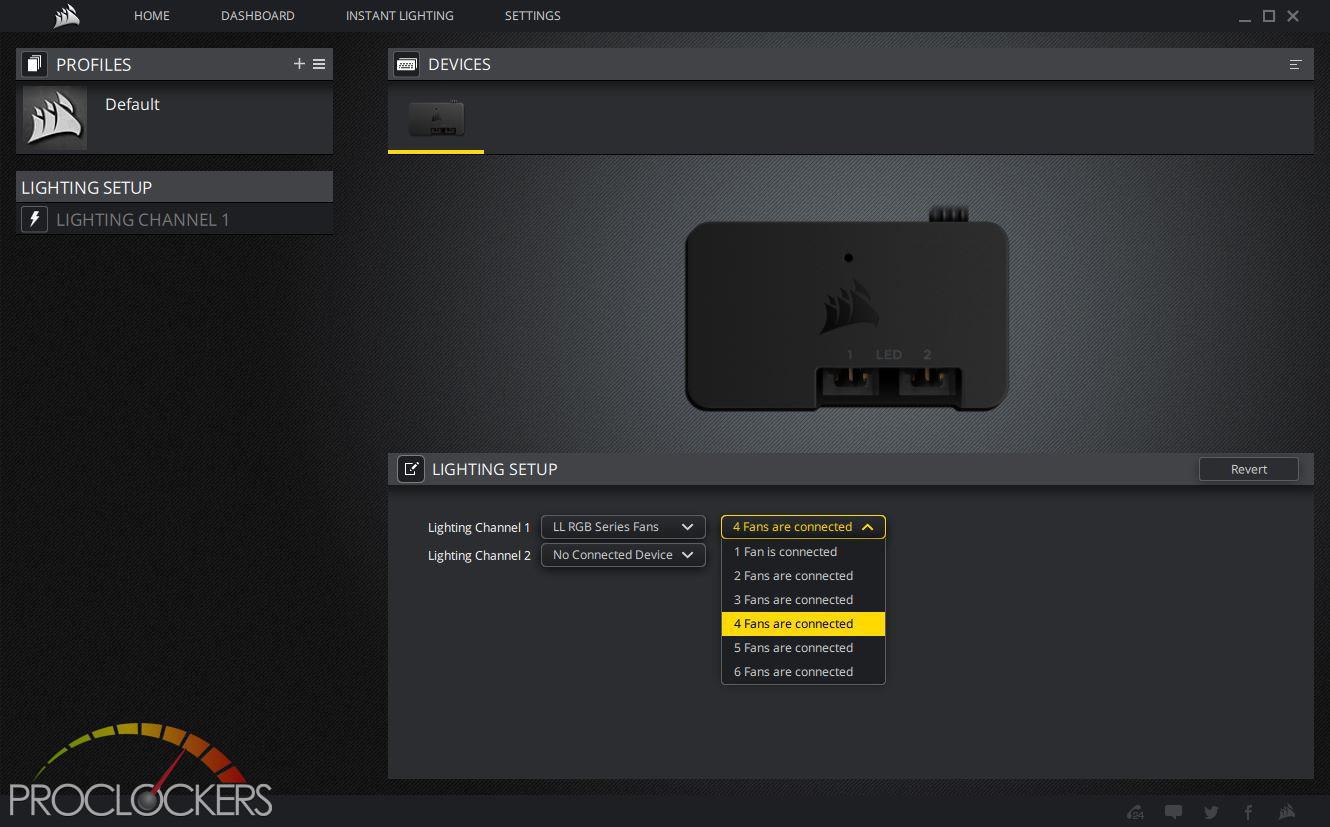Choose 1 Fan is connected option

[803, 552]
